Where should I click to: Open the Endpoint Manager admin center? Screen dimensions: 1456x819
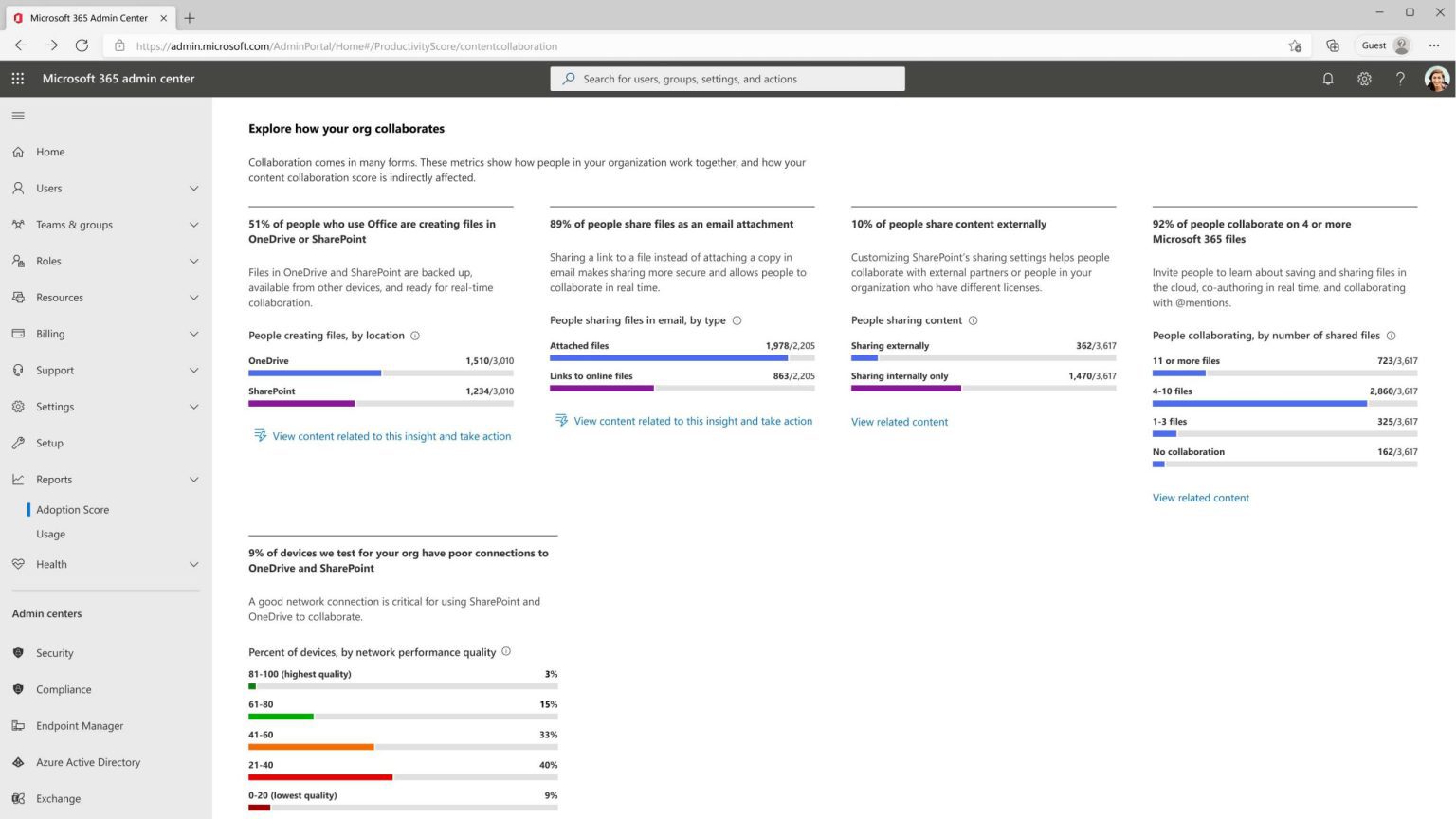[x=79, y=725]
